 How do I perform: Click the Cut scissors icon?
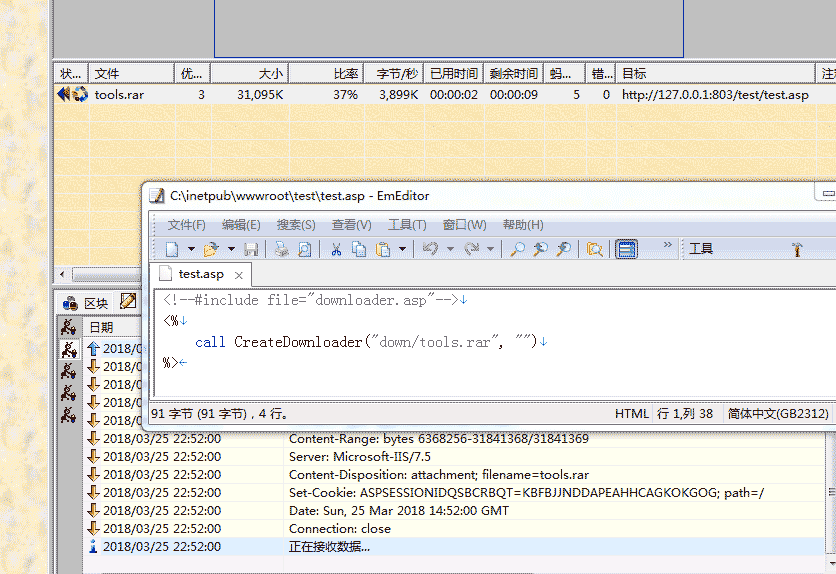(x=336, y=250)
